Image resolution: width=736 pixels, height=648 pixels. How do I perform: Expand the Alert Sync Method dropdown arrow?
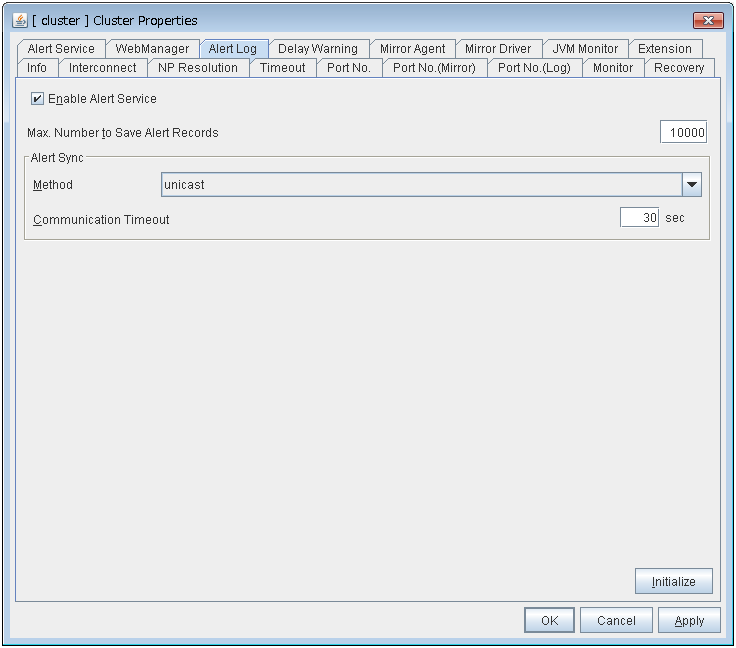(x=692, y=185)
